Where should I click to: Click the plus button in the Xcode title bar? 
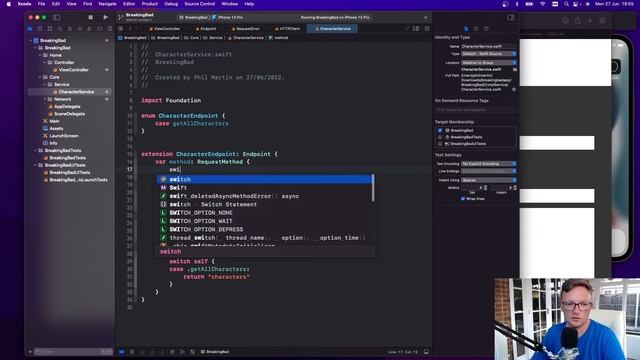click(425, 18)
